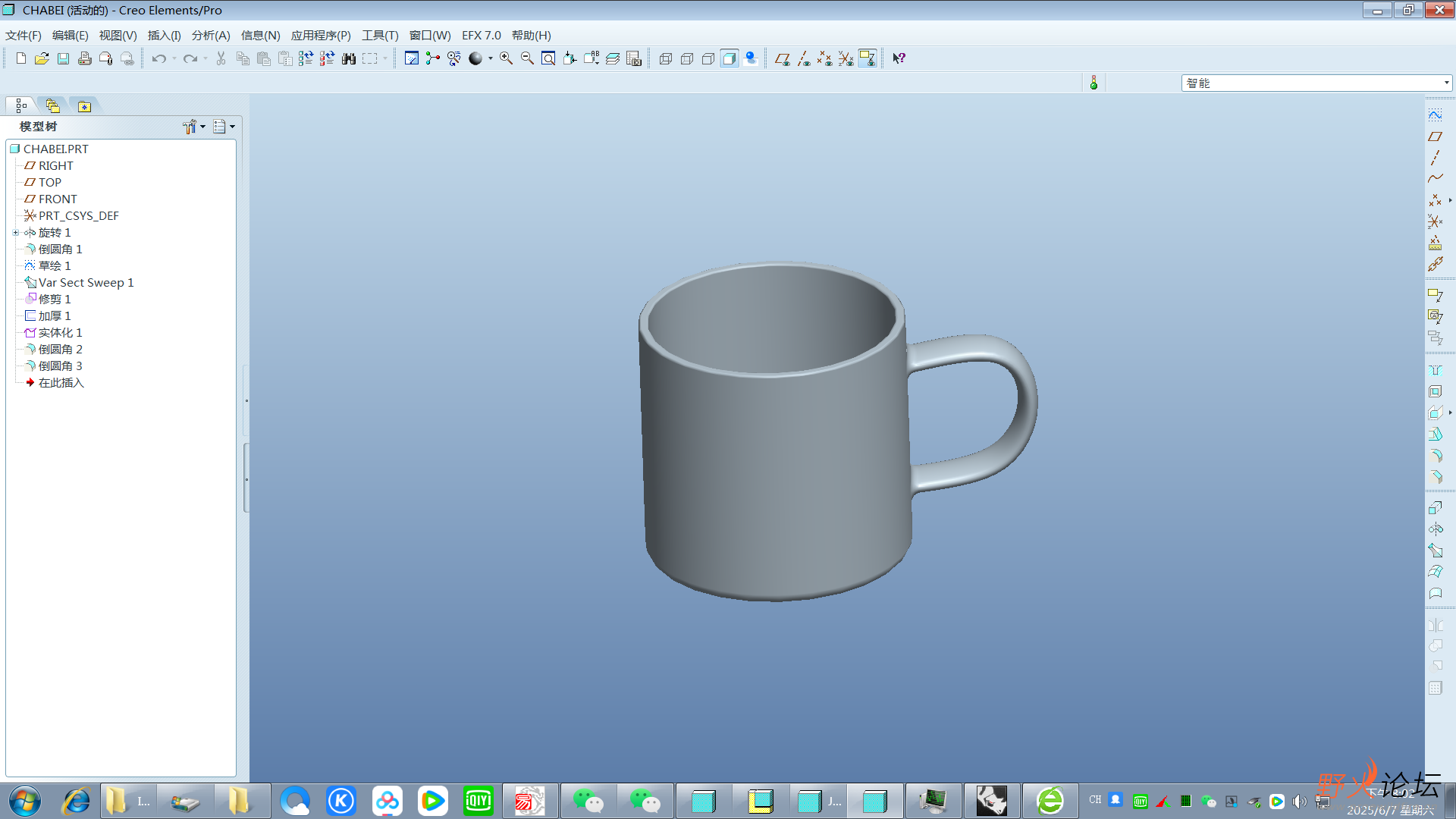Expand the 旋转 1 tree node
The width and height of the screenshot is (1456, 819).
(x=16, y=233)
